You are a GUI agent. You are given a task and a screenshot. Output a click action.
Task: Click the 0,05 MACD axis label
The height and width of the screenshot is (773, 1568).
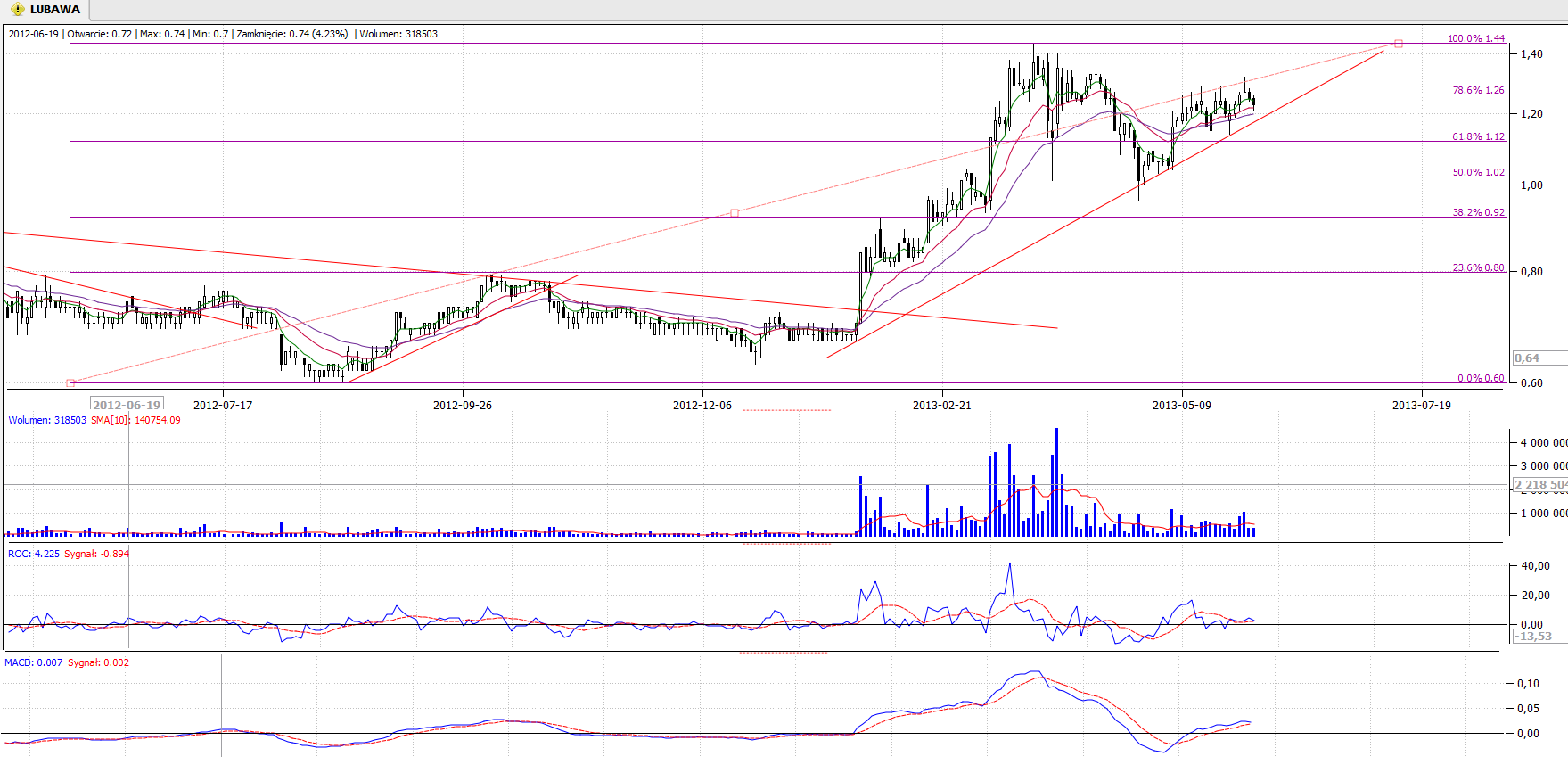pos(1528,709)
